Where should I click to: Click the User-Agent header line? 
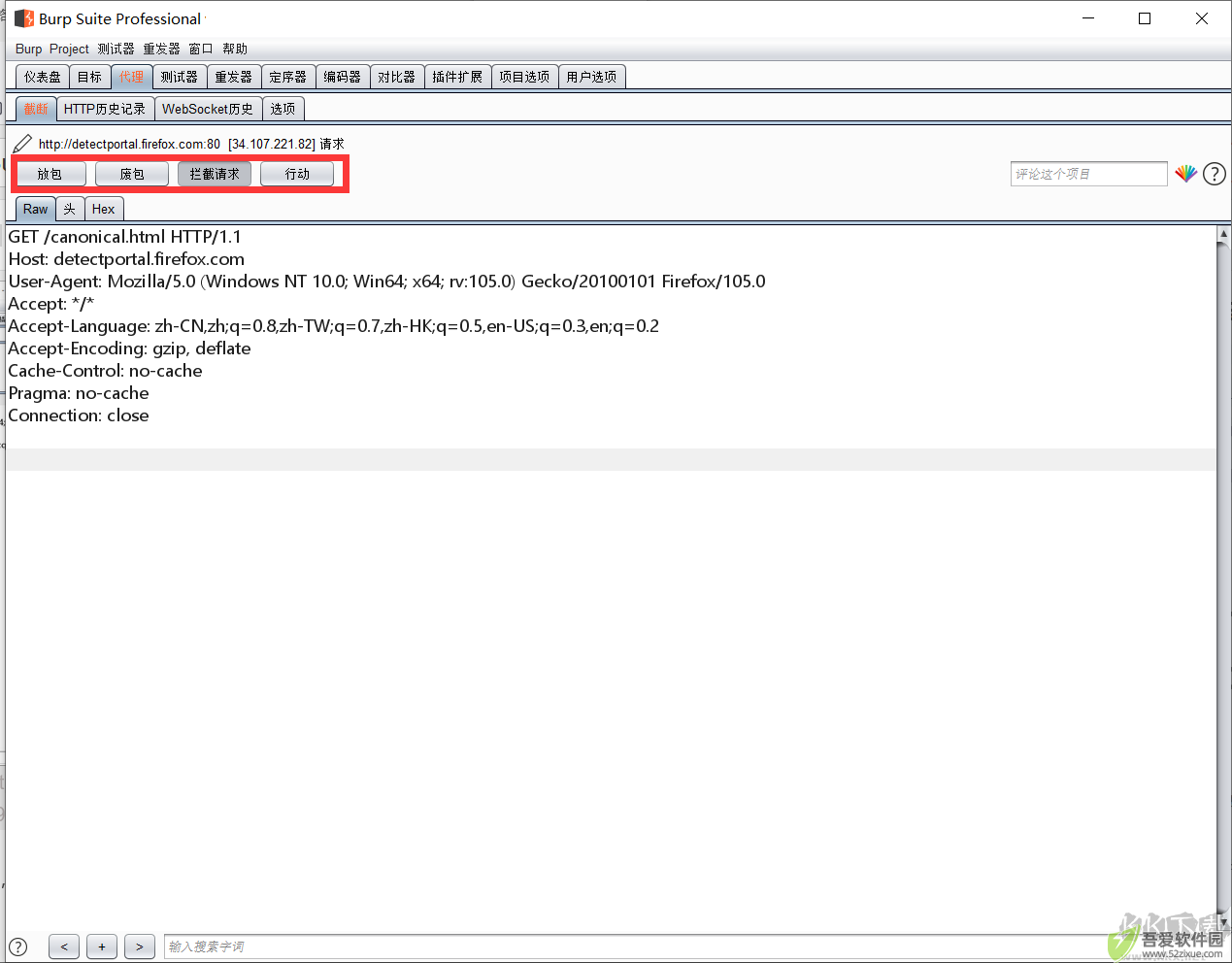pos(386,282)
